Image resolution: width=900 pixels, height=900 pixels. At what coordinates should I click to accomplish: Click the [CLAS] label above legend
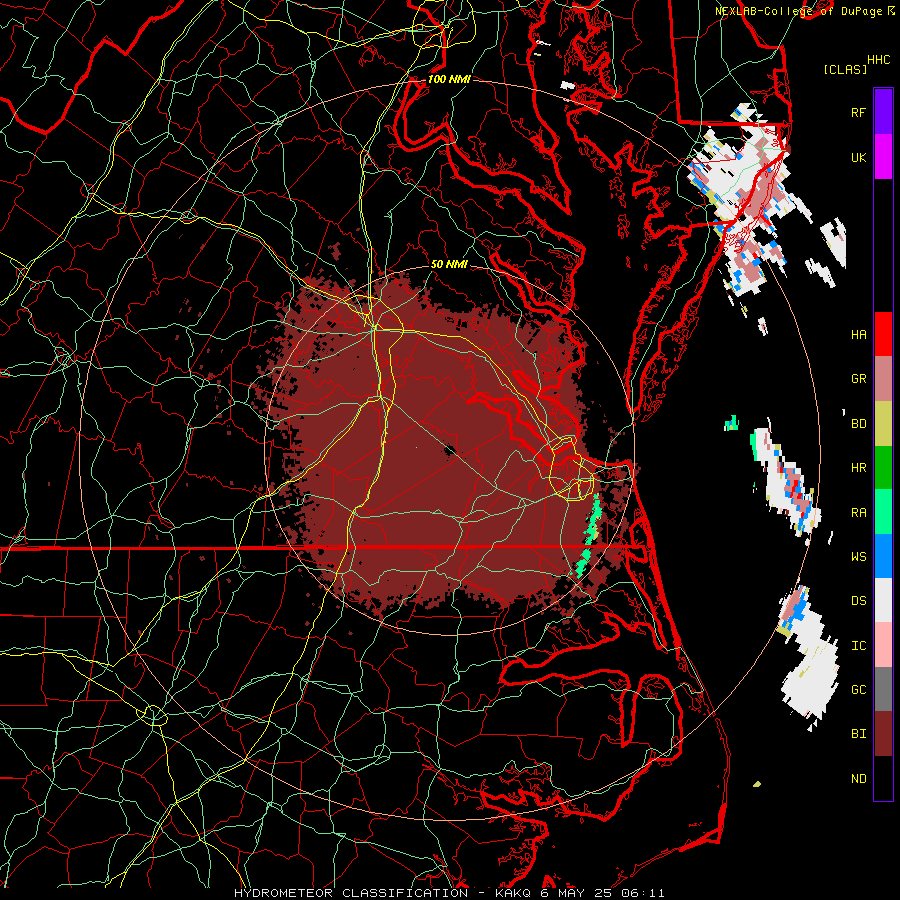(x=845, y=69)
